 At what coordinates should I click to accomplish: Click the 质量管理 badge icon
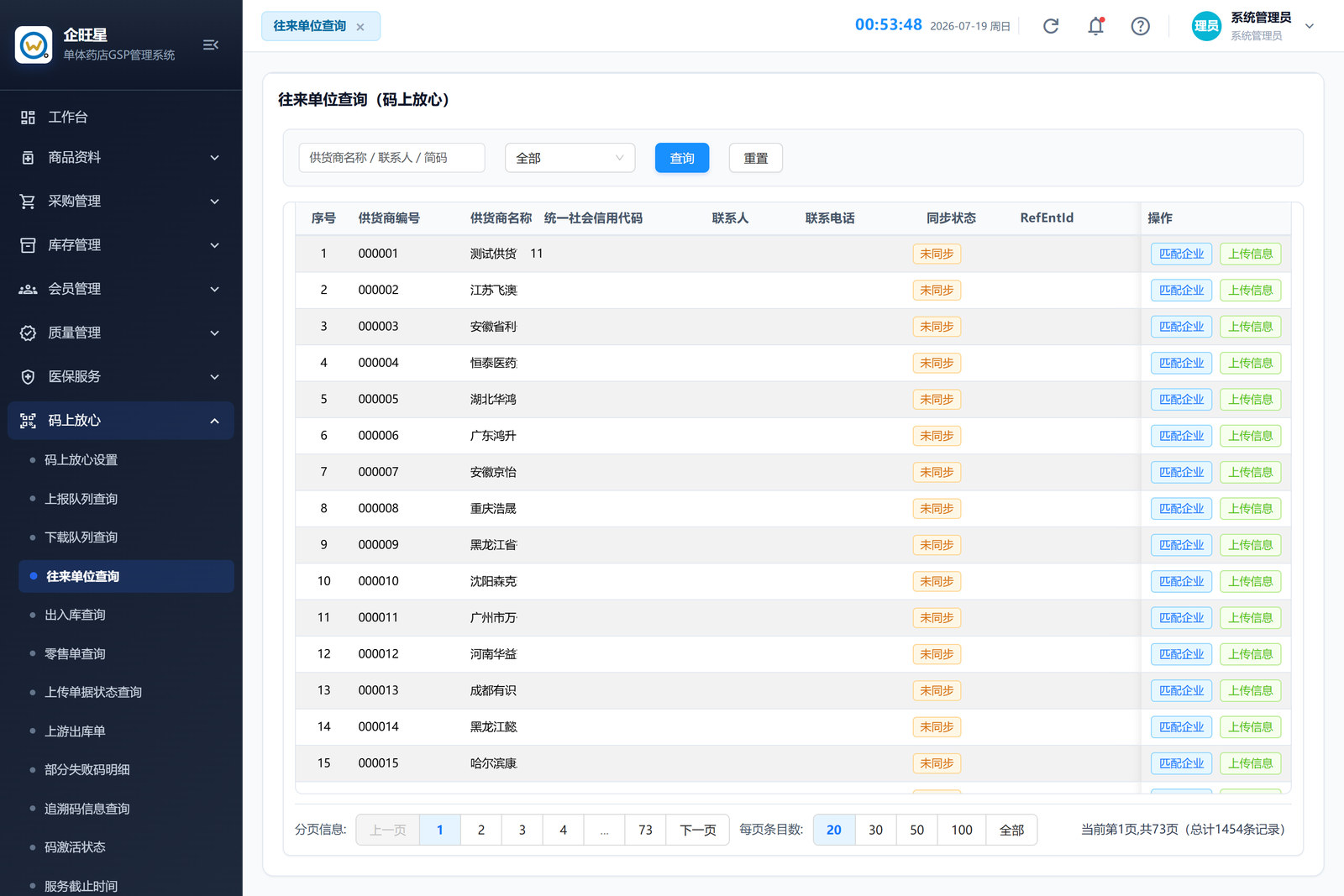click(28, 333)
